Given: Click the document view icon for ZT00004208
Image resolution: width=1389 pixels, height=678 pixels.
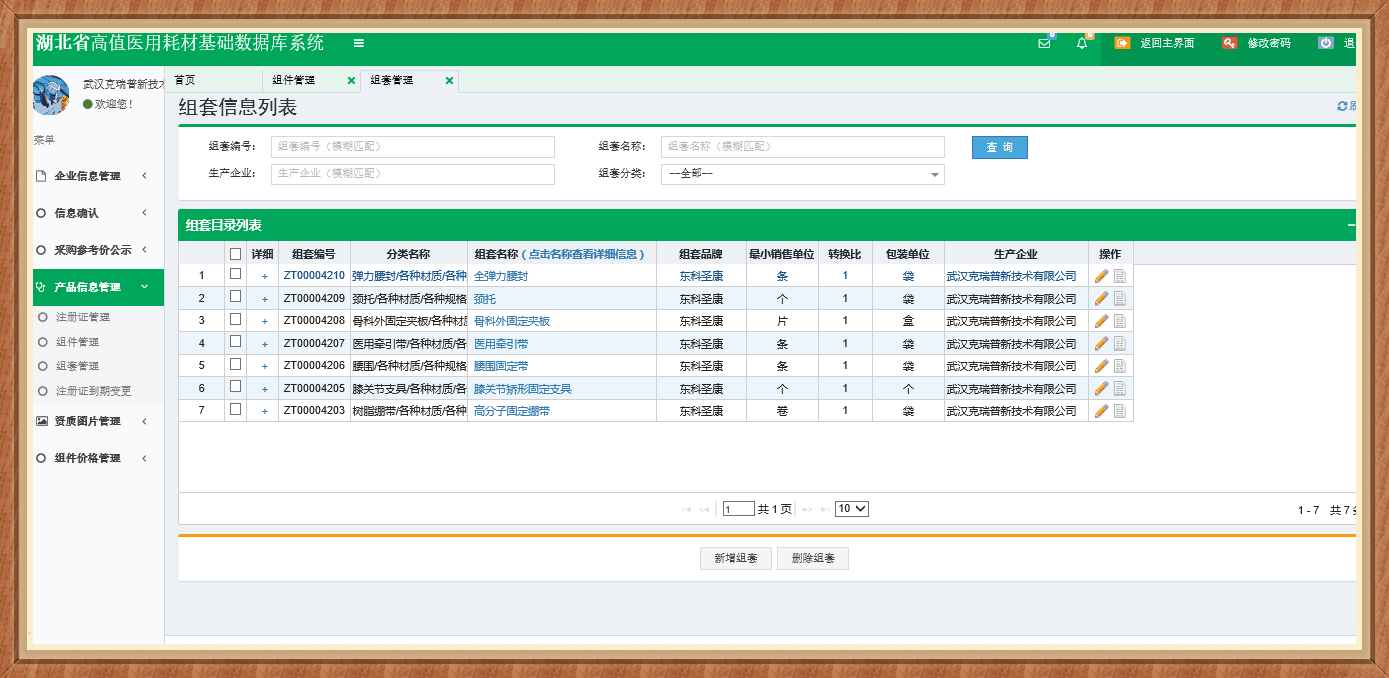Looking at the screenshot, I should point(1119,321).
